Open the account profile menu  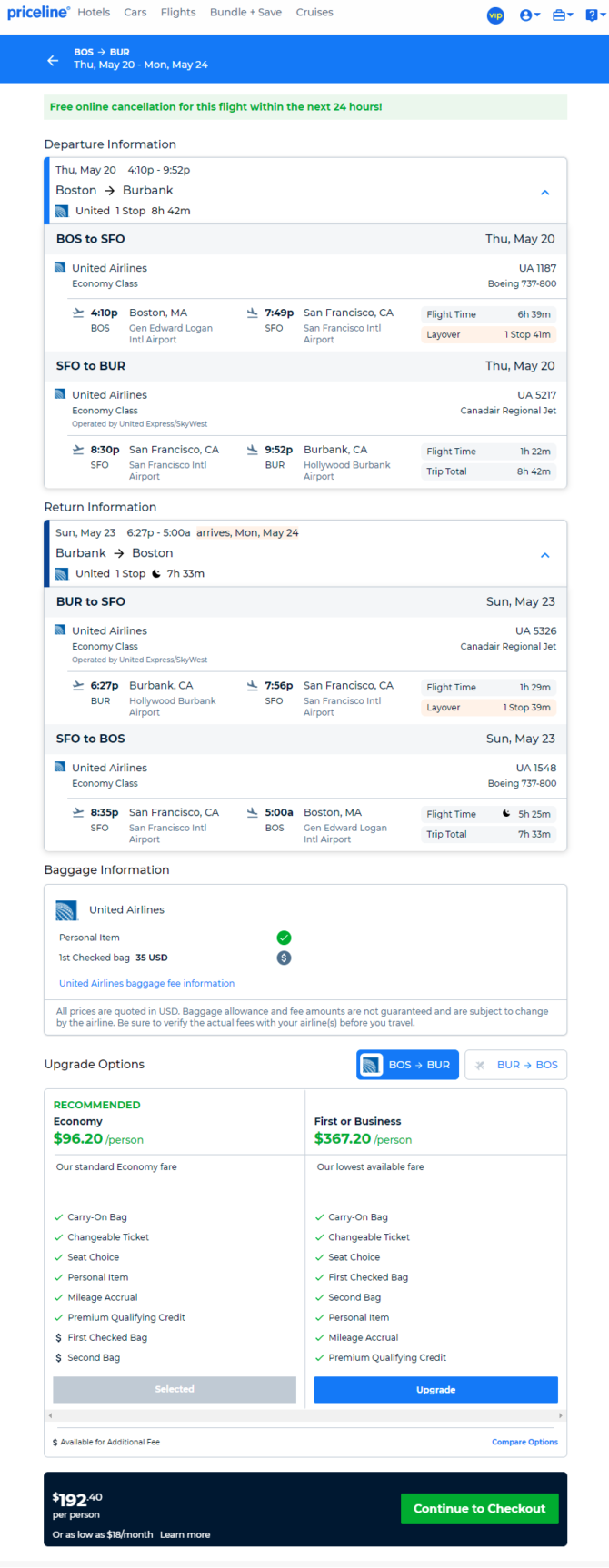[529, 15]
